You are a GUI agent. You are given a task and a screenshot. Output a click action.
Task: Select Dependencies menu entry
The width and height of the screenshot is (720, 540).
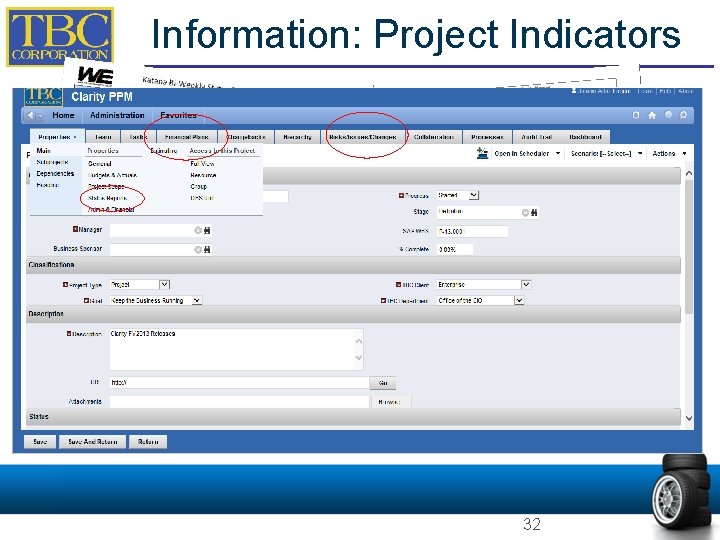[x=55, y=174]
